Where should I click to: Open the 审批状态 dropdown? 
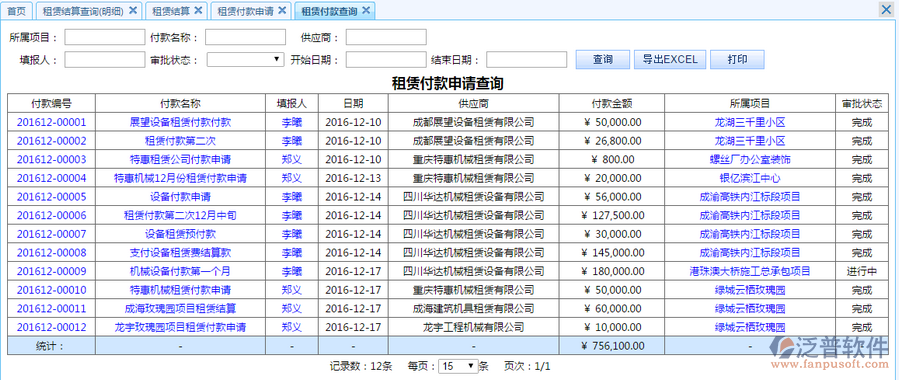[x=245, y=59]
